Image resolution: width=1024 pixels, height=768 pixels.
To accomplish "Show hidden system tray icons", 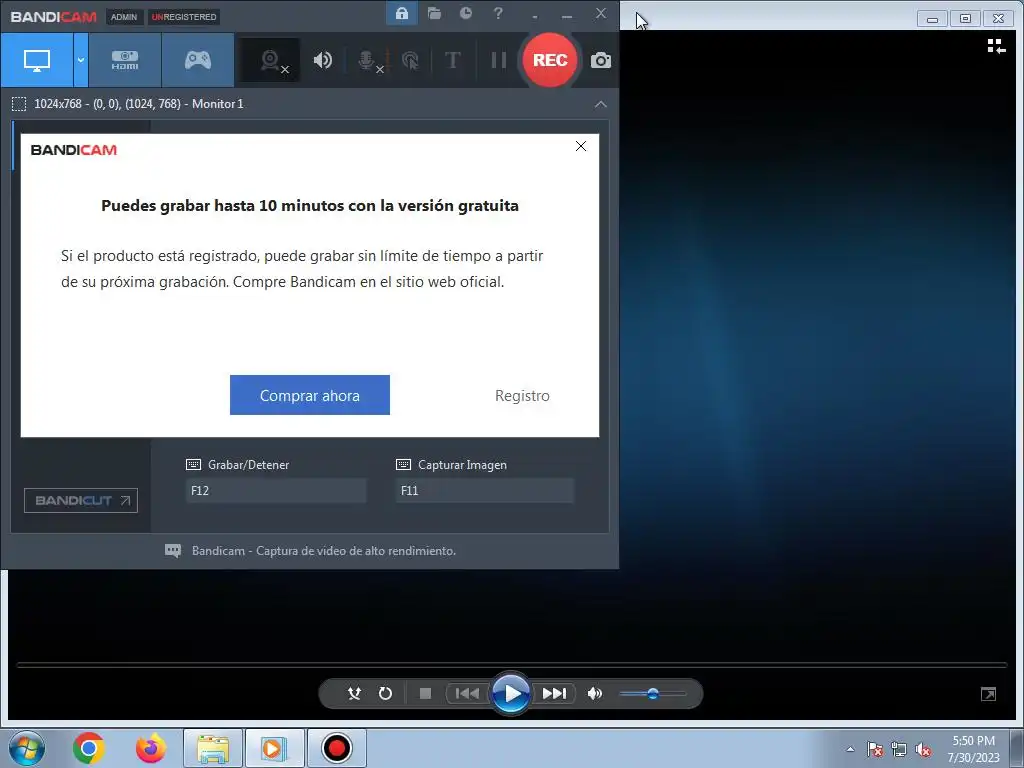I will point(850,749).
